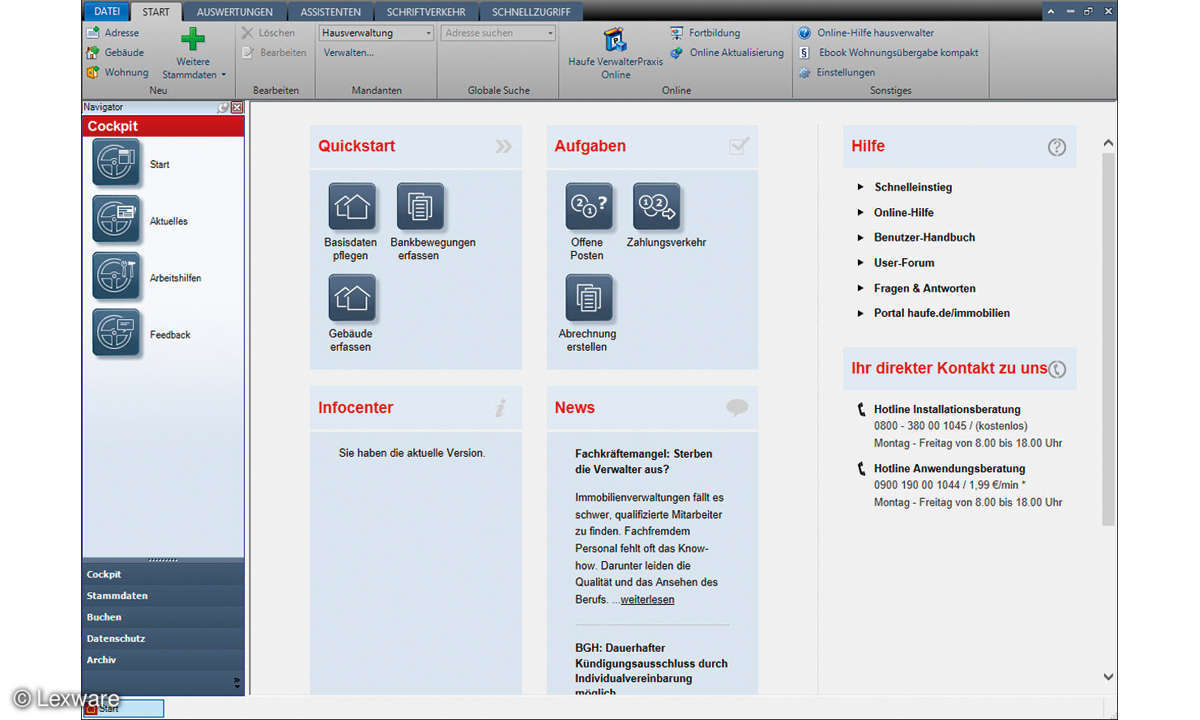Screen dimensions: 1200x720
Task: Click the BGH Dauerhafter Kündigungsausschluss headline
Action: coord(651,670)
